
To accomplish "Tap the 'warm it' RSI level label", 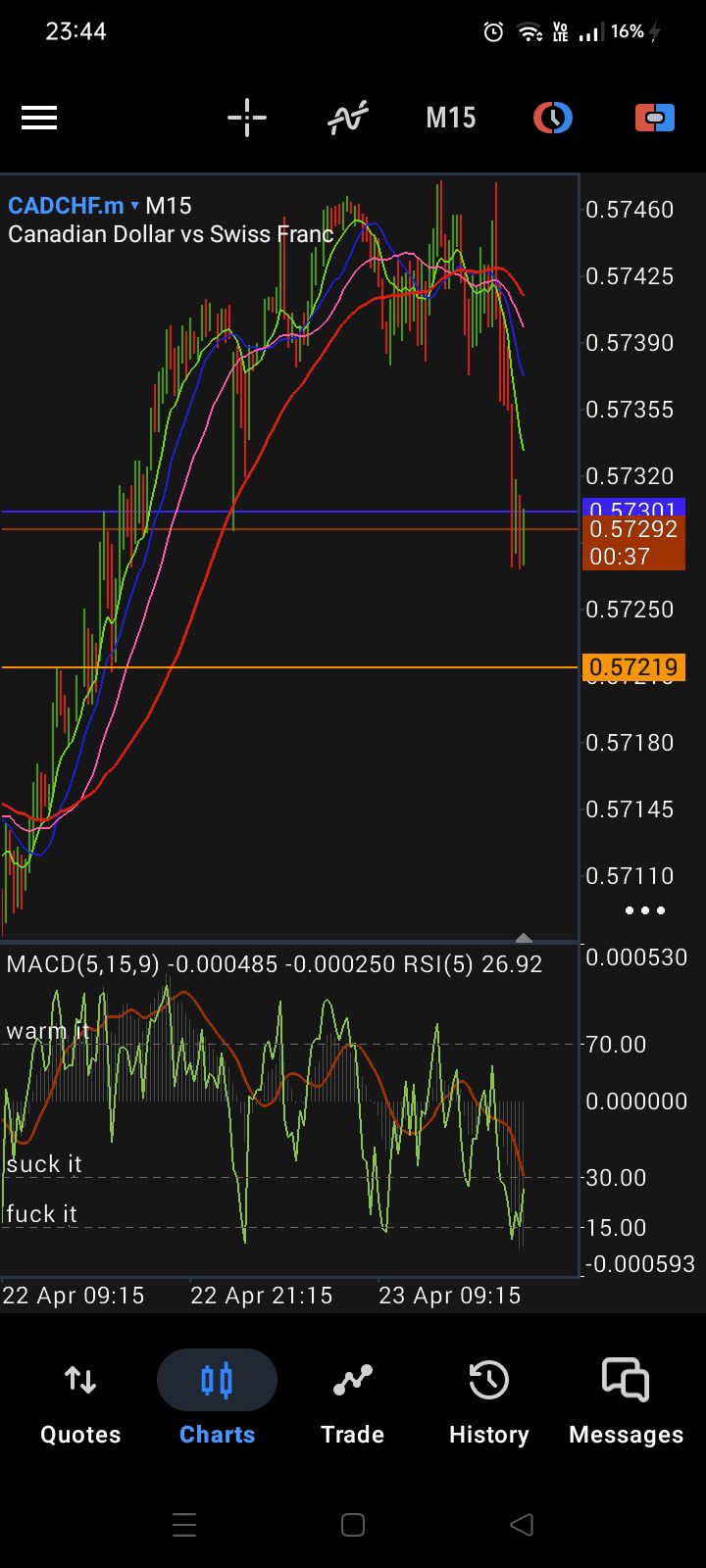I will tap(47, 1031).
